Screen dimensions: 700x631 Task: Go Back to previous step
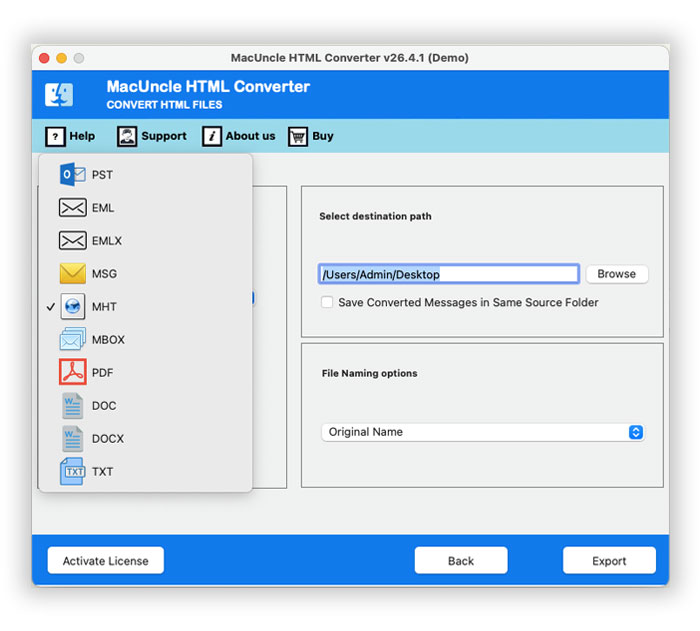click(x=461, y=560)
